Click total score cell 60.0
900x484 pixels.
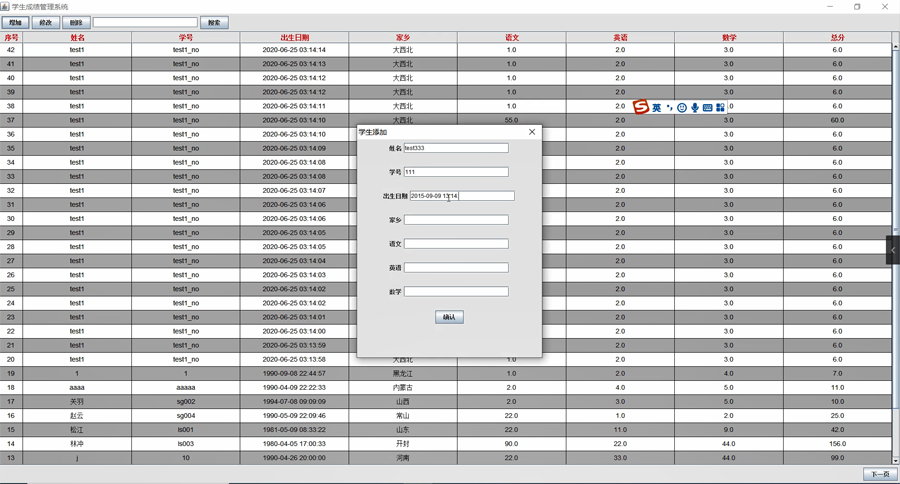(837, 120)
